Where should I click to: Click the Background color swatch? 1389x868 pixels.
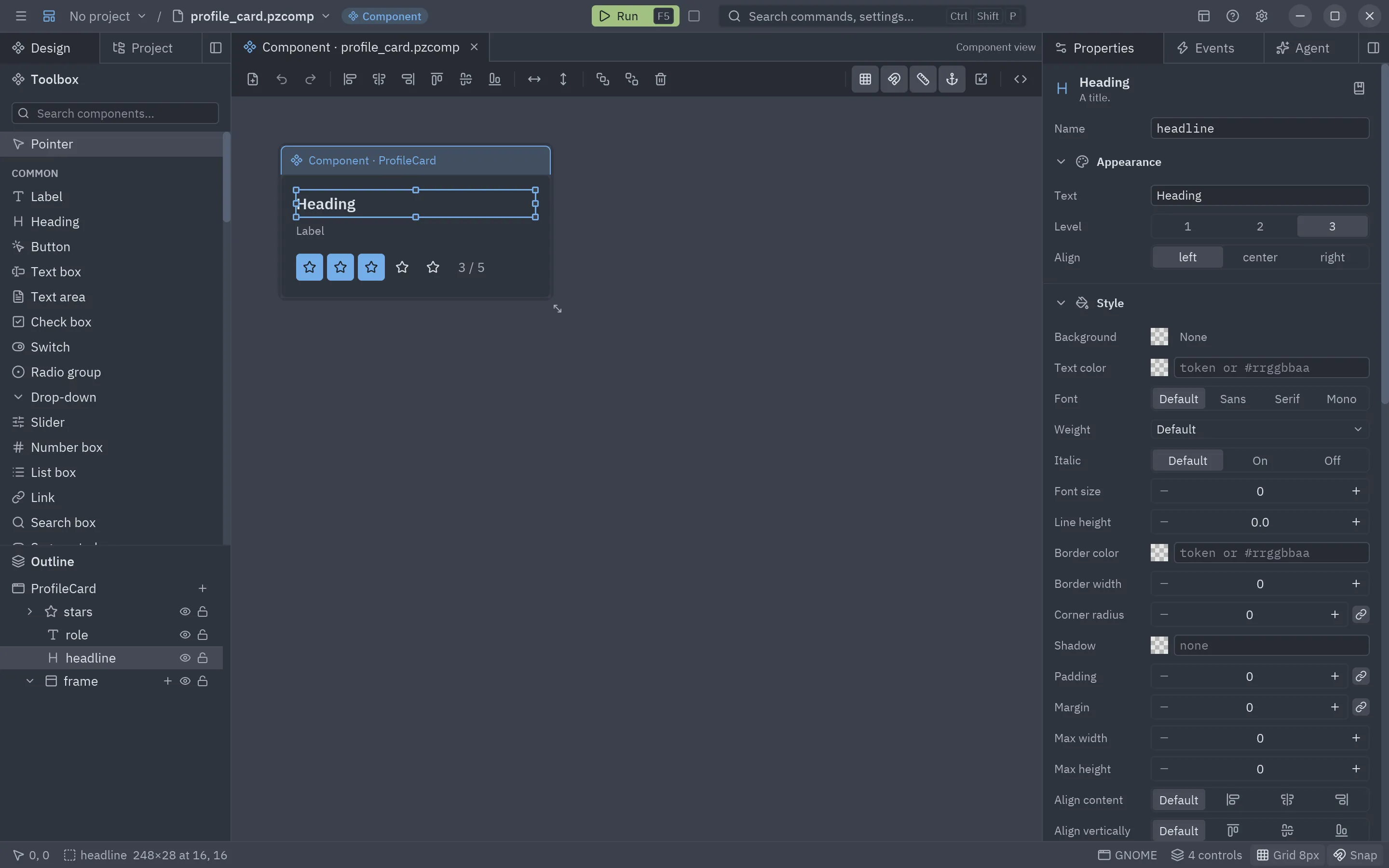coord(1159,337)
